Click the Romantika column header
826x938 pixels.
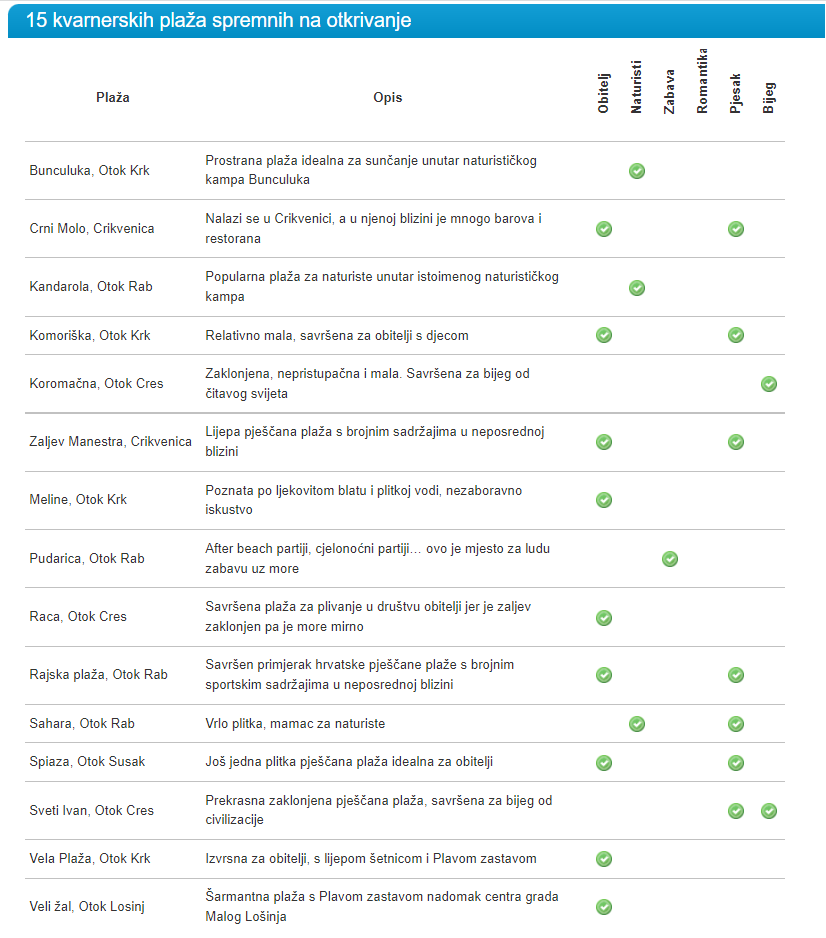[703, 81]
